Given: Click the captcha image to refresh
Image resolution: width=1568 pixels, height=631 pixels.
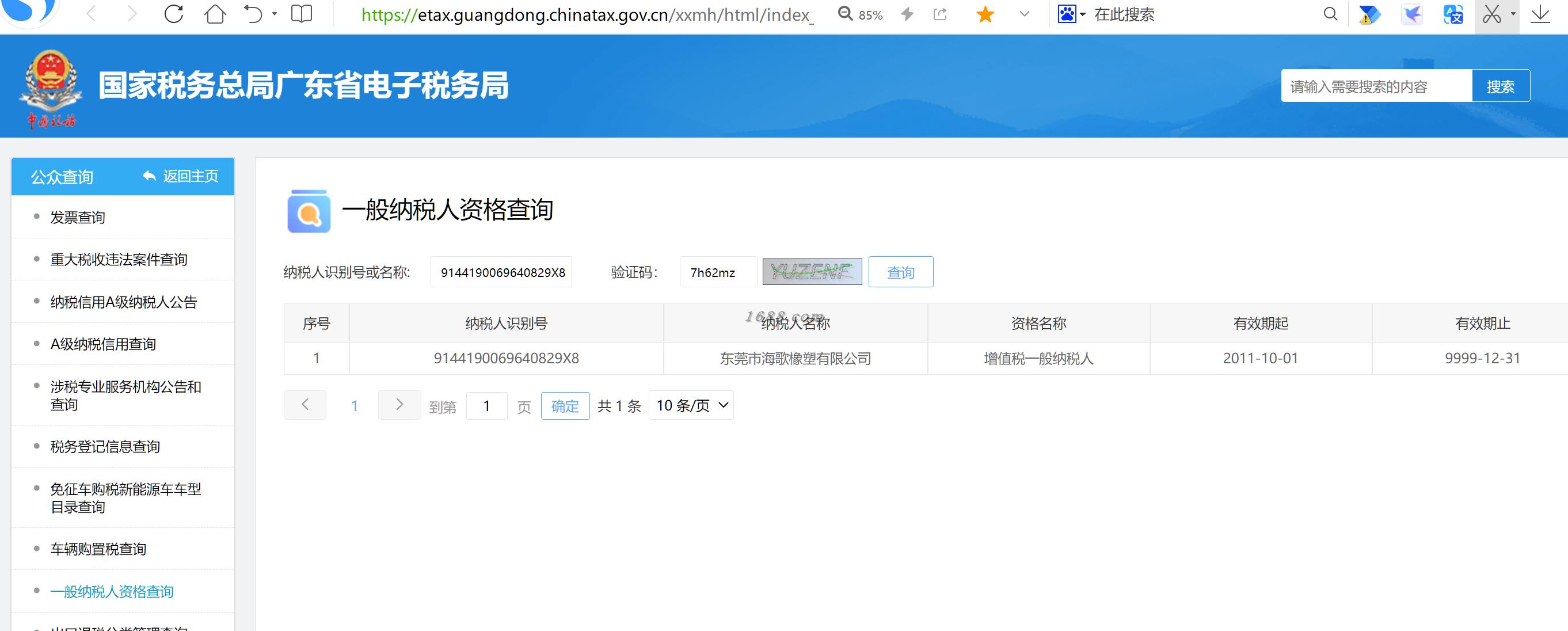Looking at the screenshot, I should (x=812, y=272).
